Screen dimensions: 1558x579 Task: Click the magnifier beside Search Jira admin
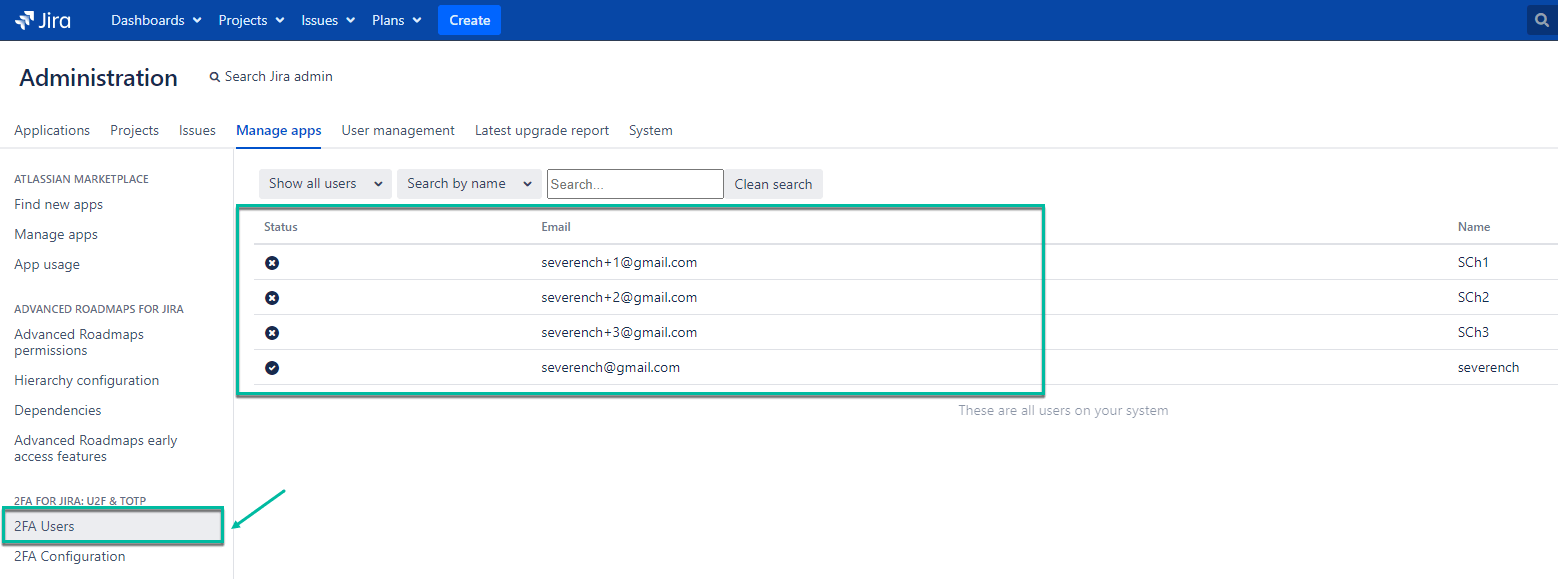(214, 76)
